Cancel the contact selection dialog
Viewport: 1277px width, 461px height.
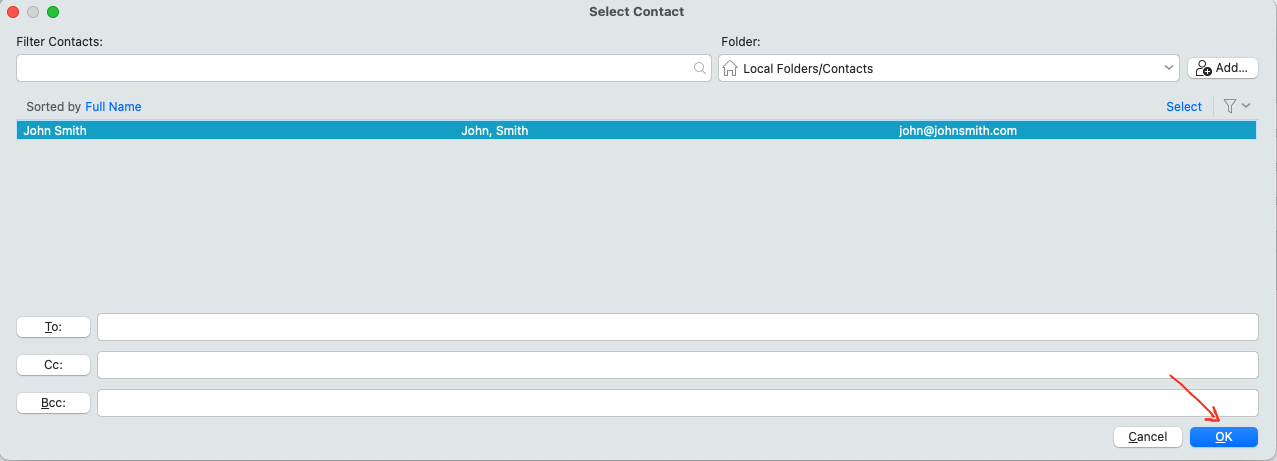pyautogui.click(x=1148, y=437)
